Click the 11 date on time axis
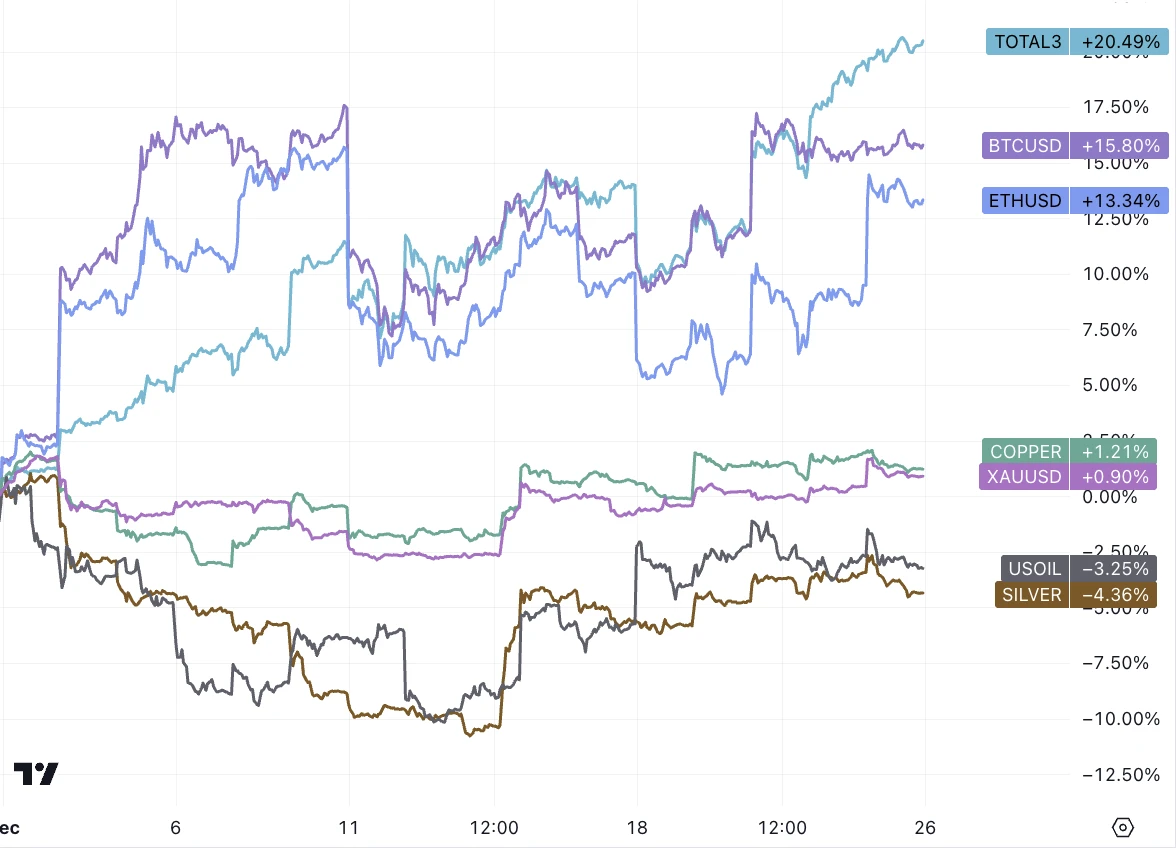This screenshot has width=1176, height=848. [348, 828]
